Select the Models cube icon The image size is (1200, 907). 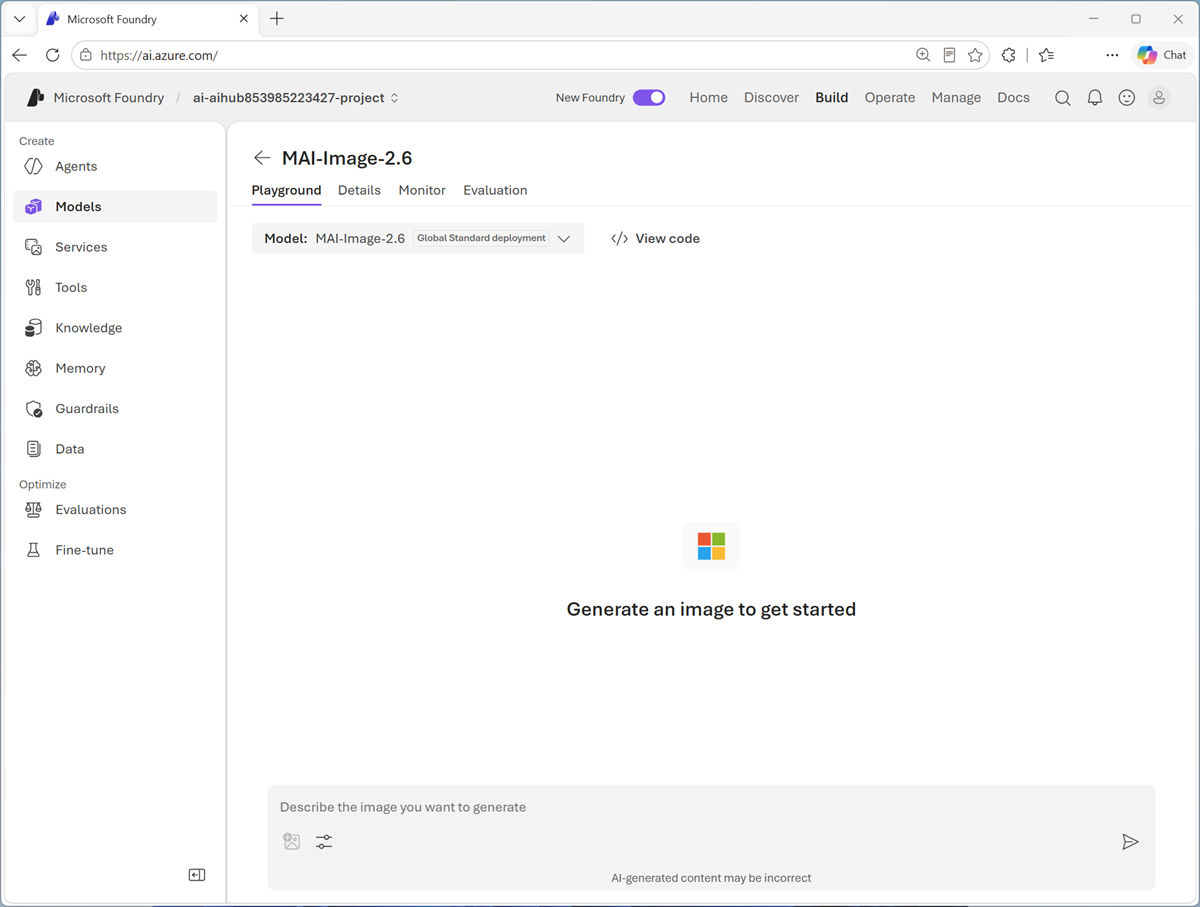point(34,207)
